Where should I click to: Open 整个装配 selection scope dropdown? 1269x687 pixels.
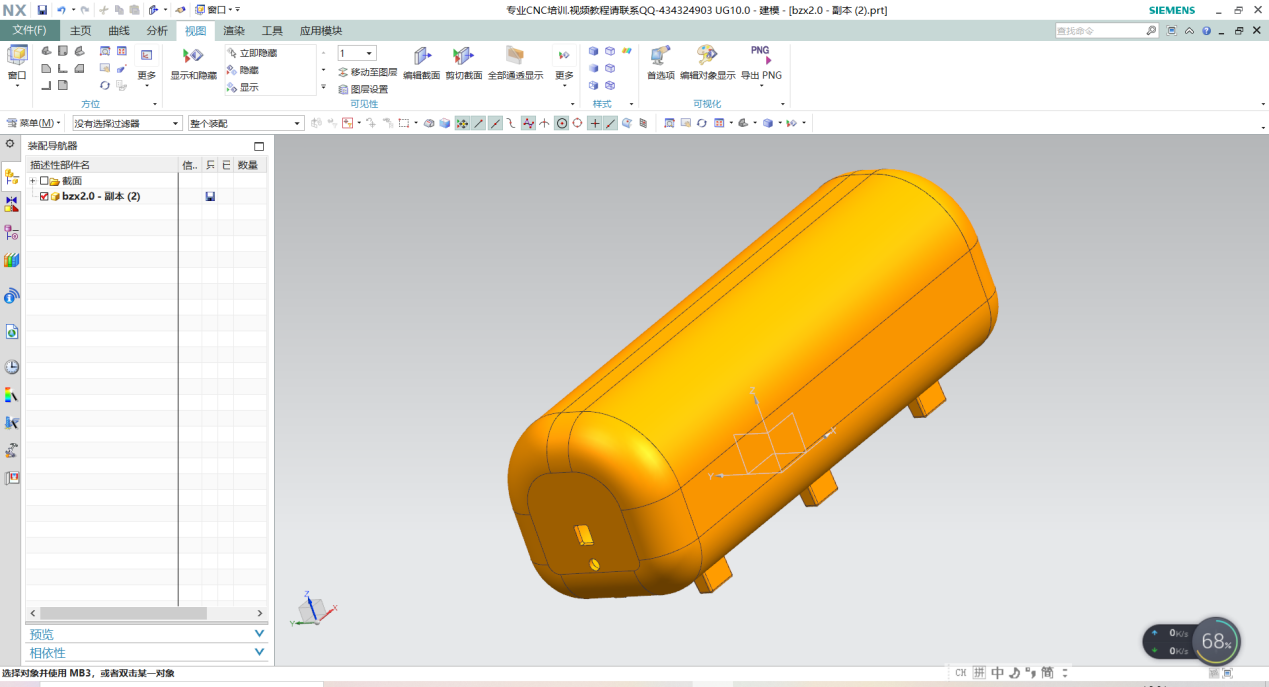[x=245, y=123]
